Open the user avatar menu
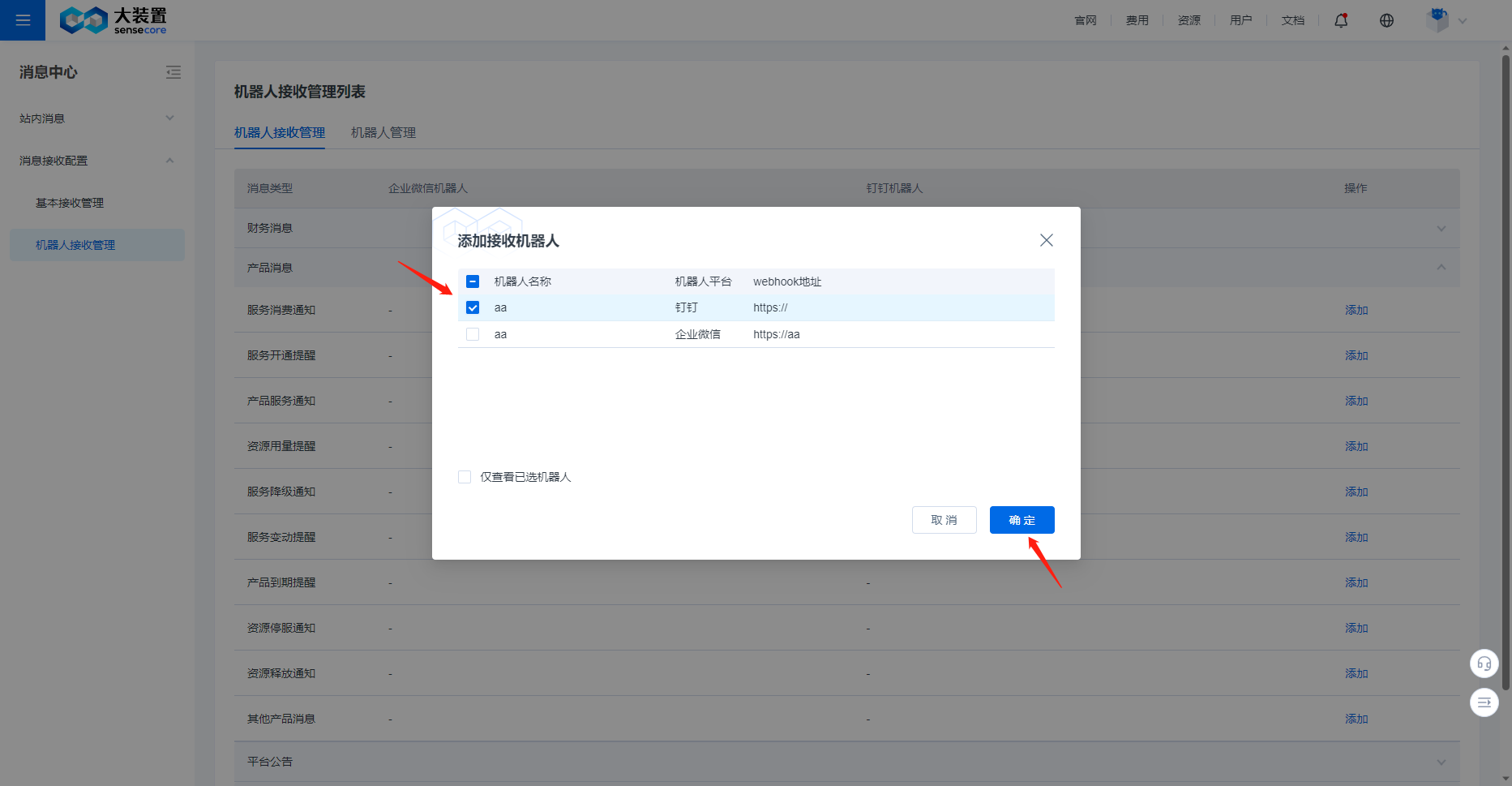Image resolution: width=1512 pixels, height=786 pixels. [1437, 20]
